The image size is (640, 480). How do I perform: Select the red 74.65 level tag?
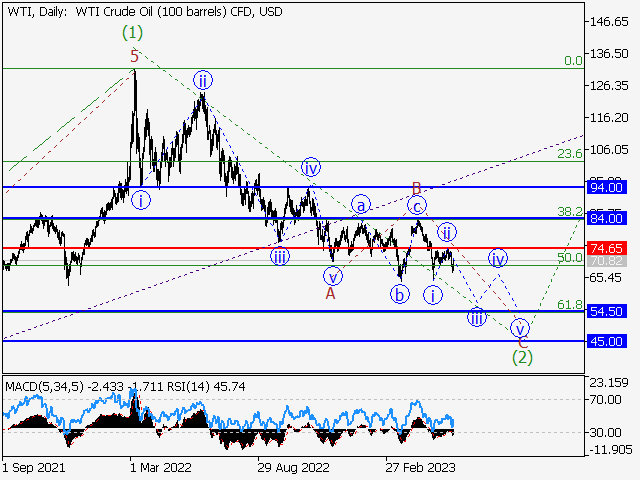click(607, 248)
